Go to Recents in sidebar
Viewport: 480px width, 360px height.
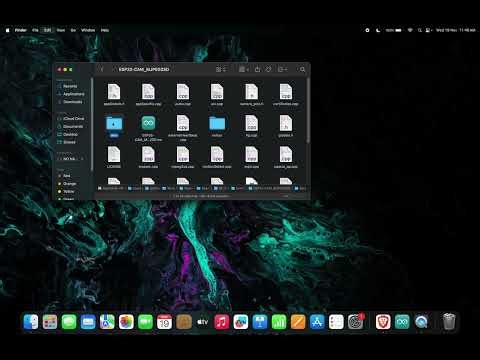70,86
